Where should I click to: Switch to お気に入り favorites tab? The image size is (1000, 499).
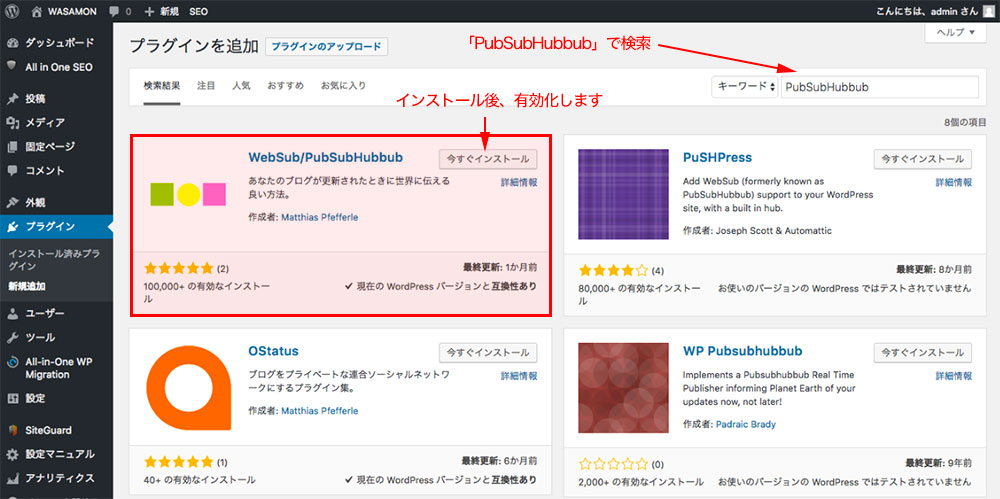click(343, 86)
